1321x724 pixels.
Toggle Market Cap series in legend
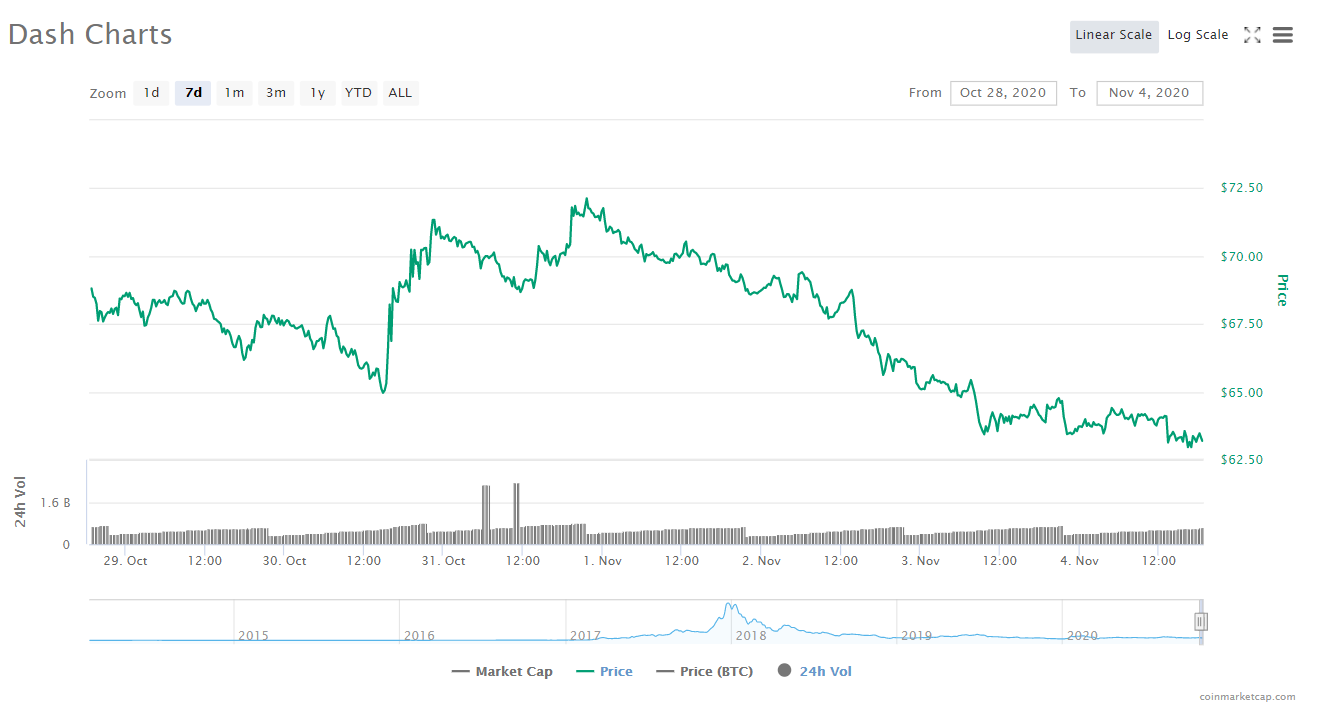pyautogui.click(x=502, y=672)
